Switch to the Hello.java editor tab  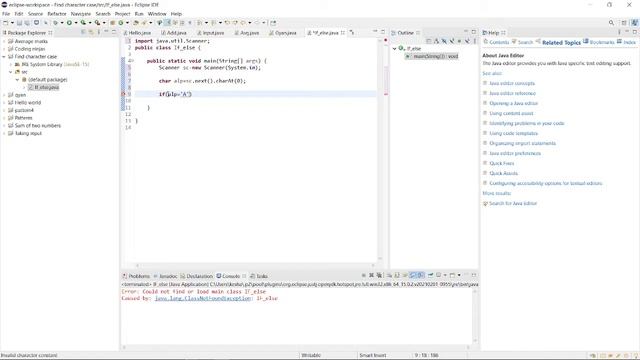point(137,33)
